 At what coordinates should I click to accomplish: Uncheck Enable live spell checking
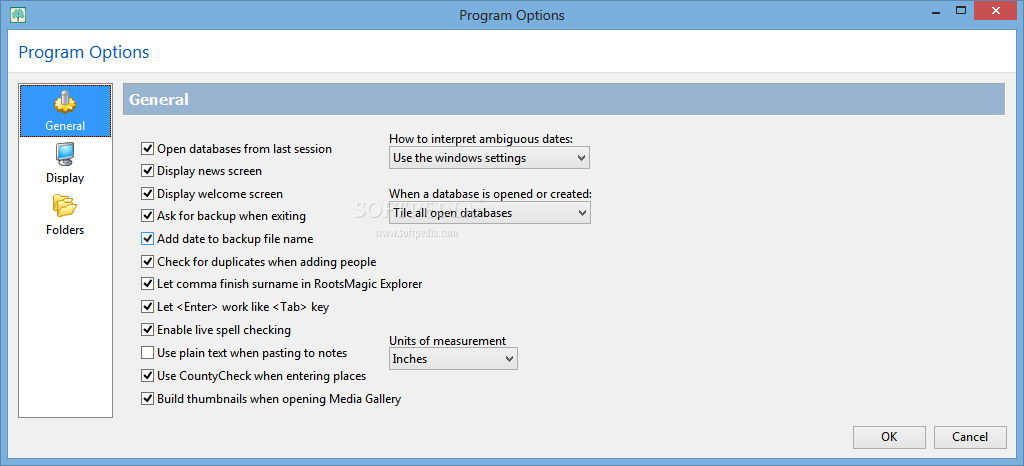(147, 330)
